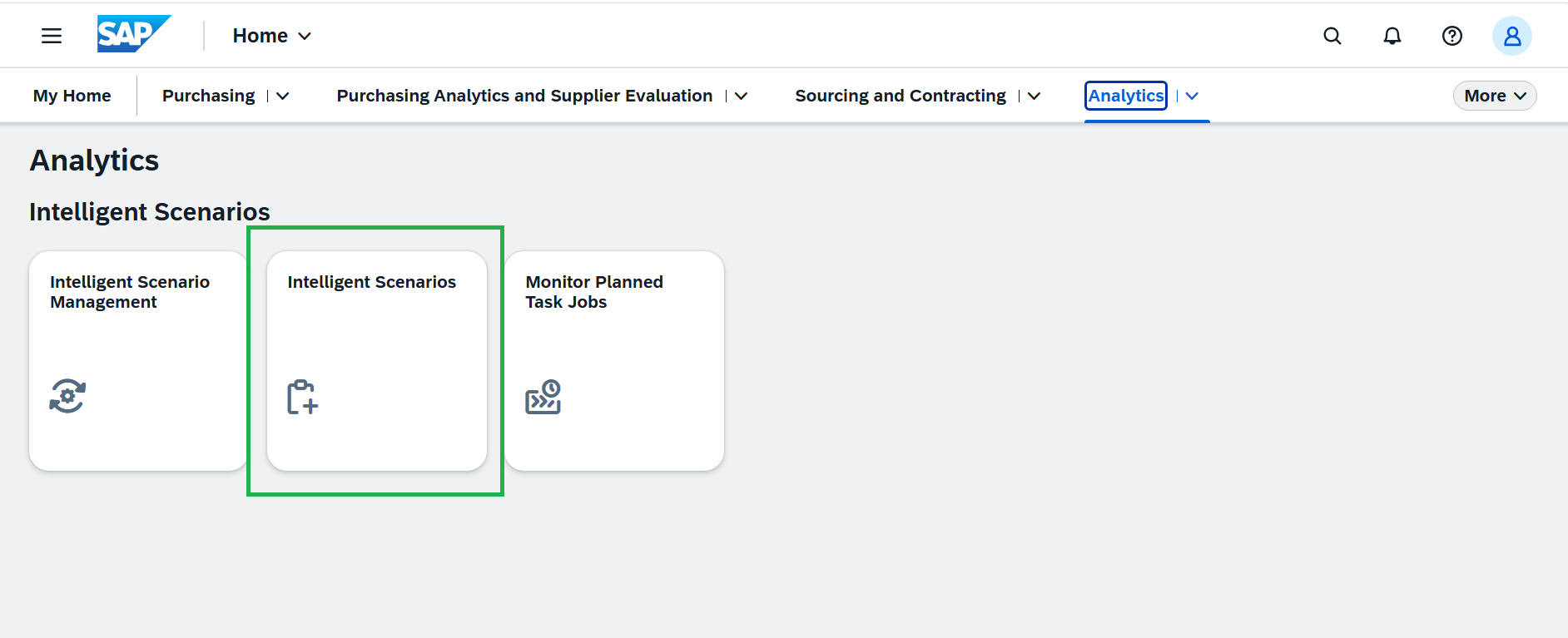Click the Intelligent Scenario Management gear icon

[67, 396]
